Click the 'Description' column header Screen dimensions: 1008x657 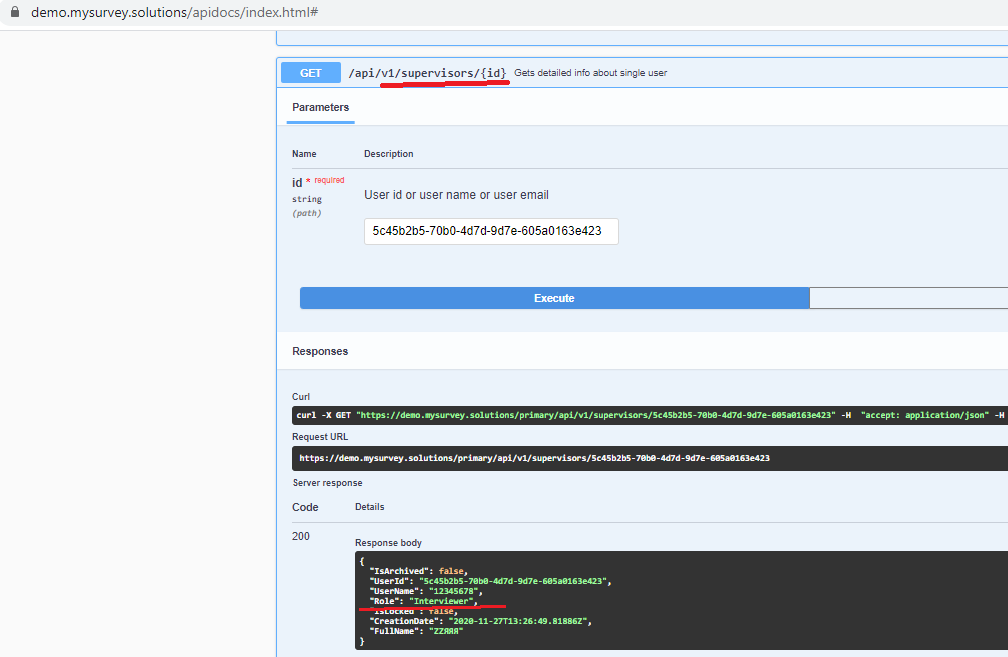pyautogui.click(x=388, y=154)
